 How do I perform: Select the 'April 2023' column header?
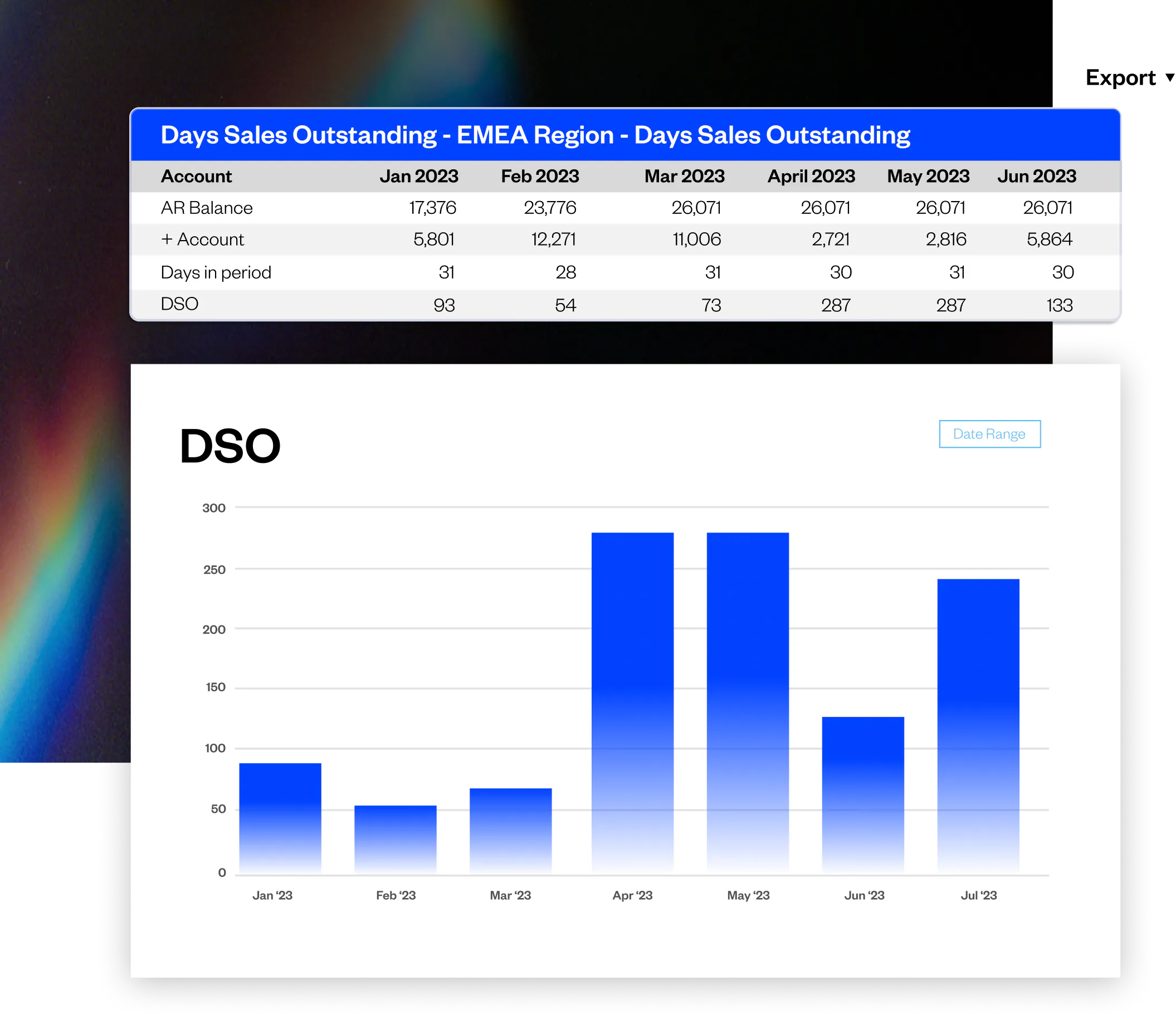click(x=811, y=177)
